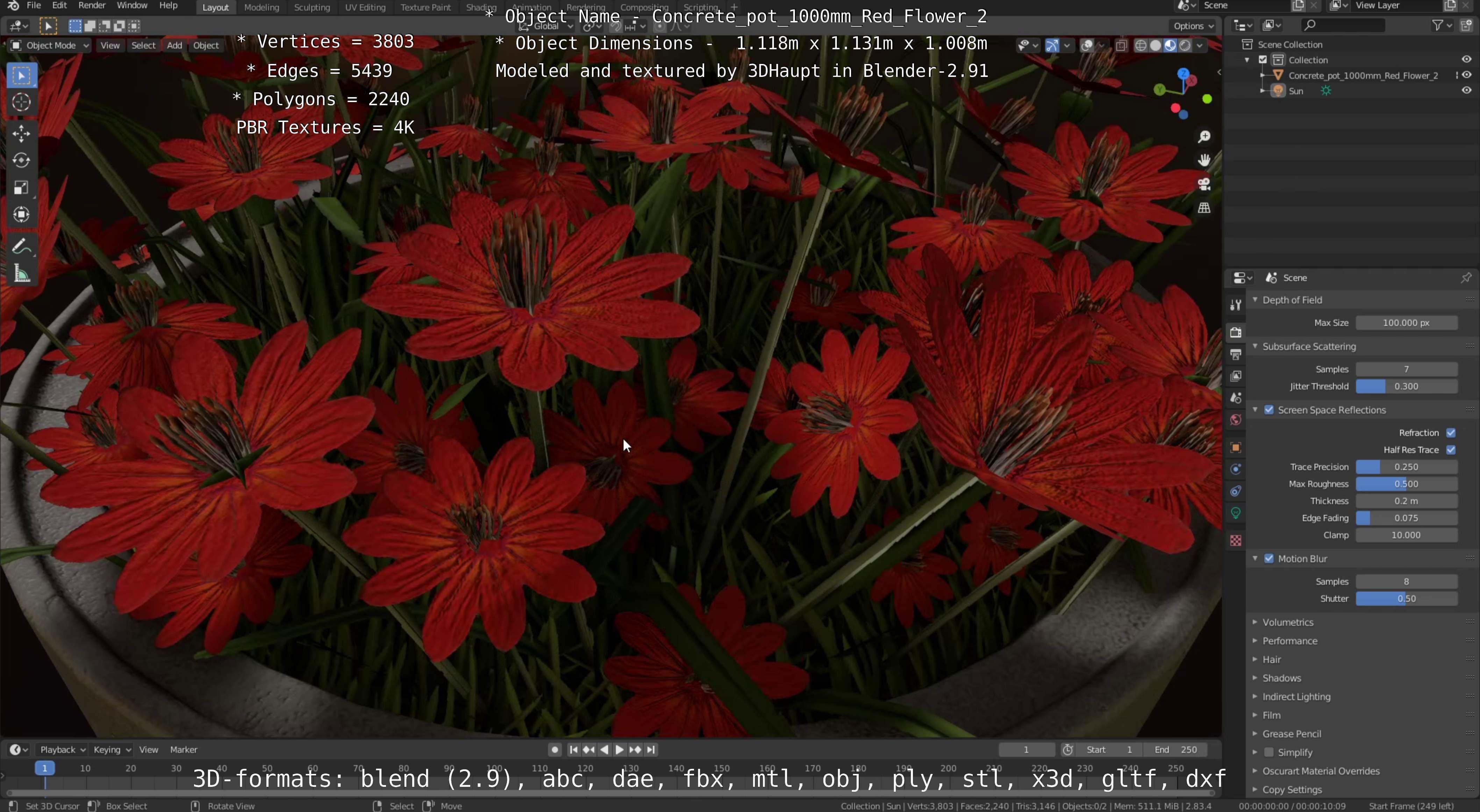Open the Object Data properties tab icon

click(x=1235, y=513)
